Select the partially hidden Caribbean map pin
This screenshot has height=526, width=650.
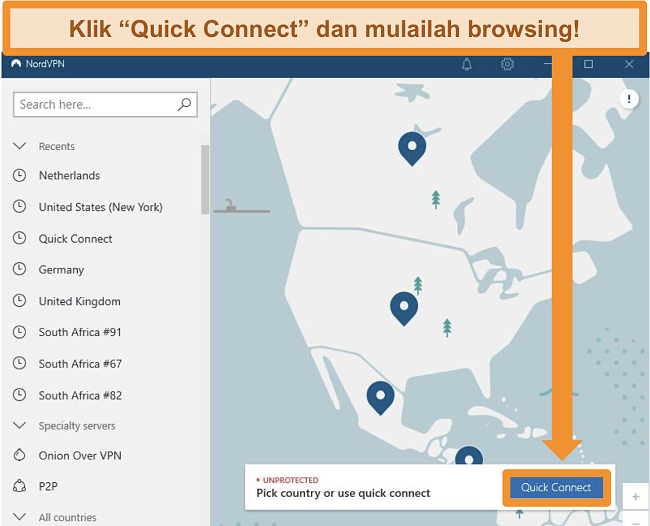tap(469, 455)
